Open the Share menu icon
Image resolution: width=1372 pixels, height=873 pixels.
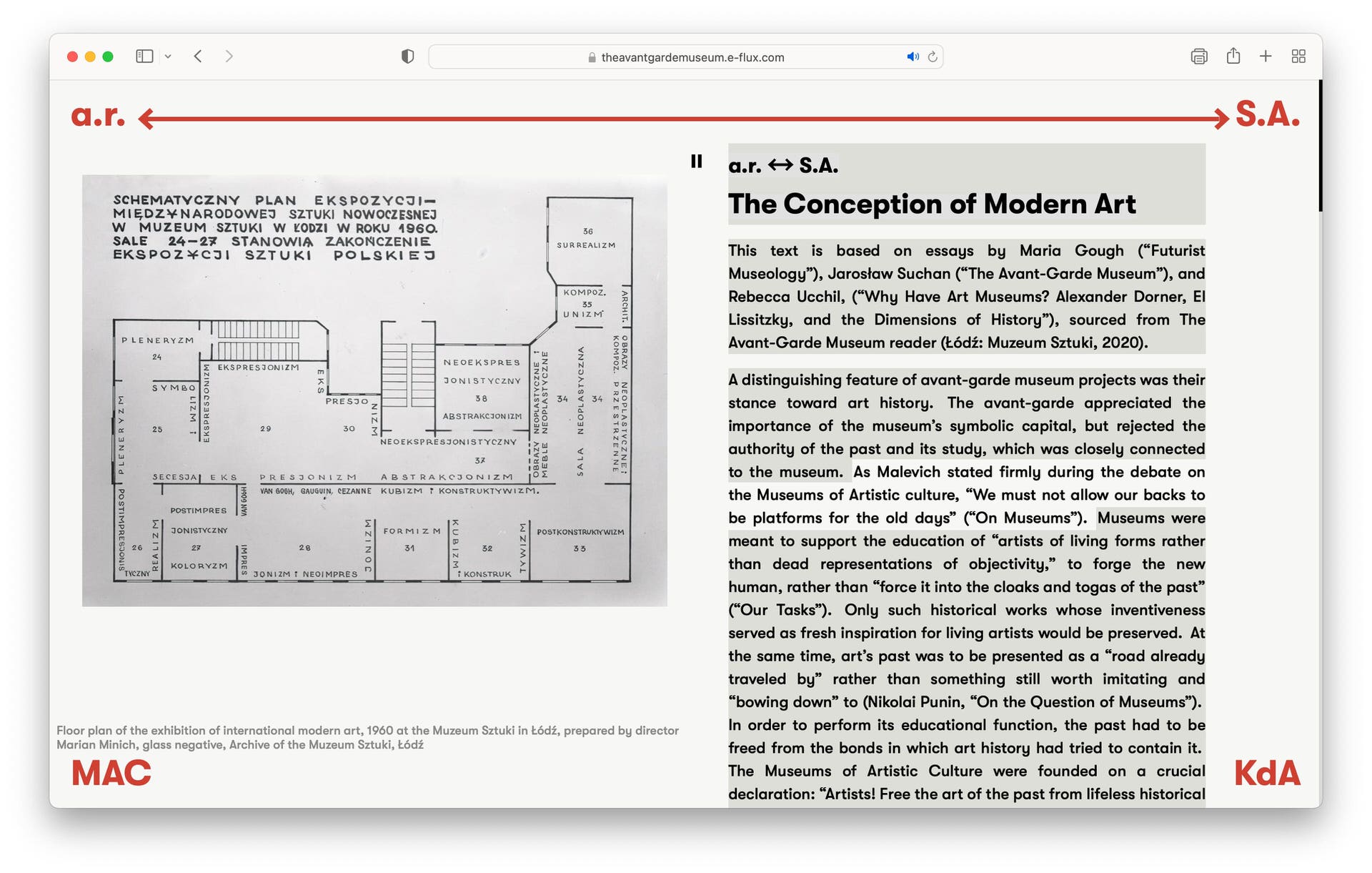[1233, 56]
